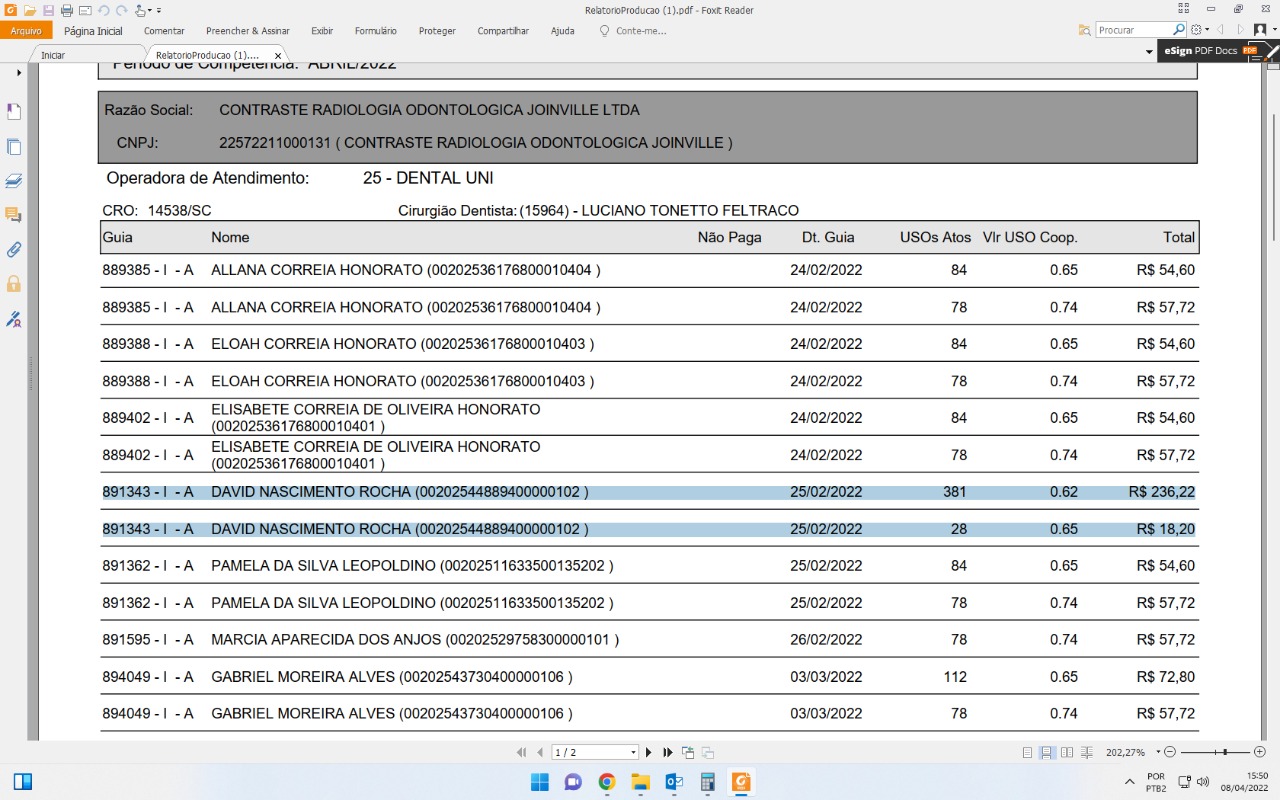This screenshot has width=1280, height=800.
Task: Go to the next page arrow
Action: (649, 752)
